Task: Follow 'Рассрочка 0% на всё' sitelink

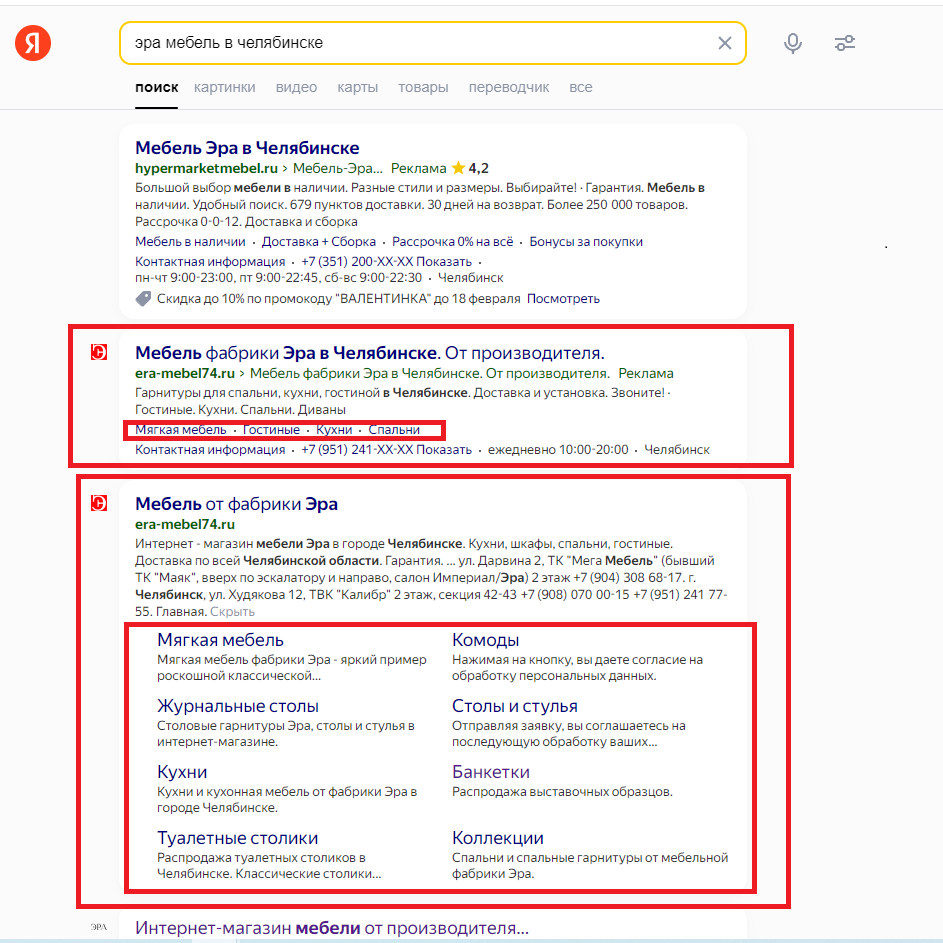Action: click(x=453, y=242)
